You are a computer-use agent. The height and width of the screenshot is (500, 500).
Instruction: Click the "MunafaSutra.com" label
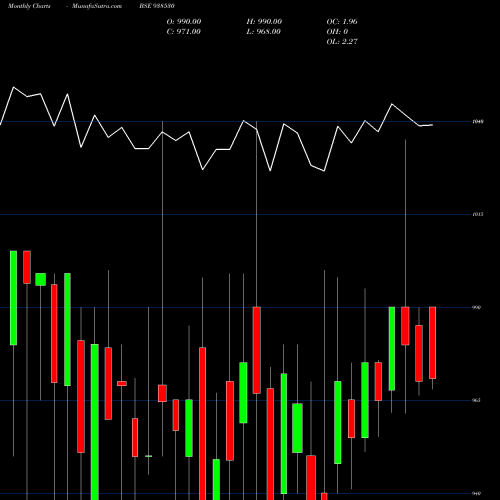click(x=97, y=6)
